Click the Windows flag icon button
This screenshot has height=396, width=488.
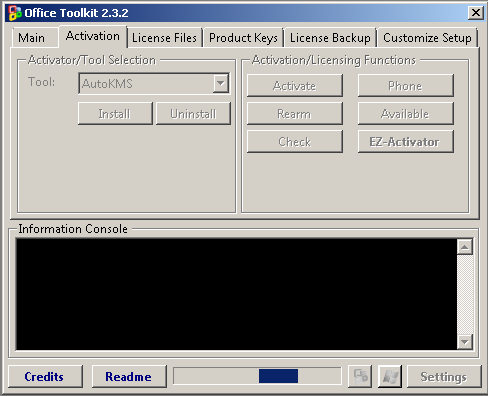pos(390,376)
